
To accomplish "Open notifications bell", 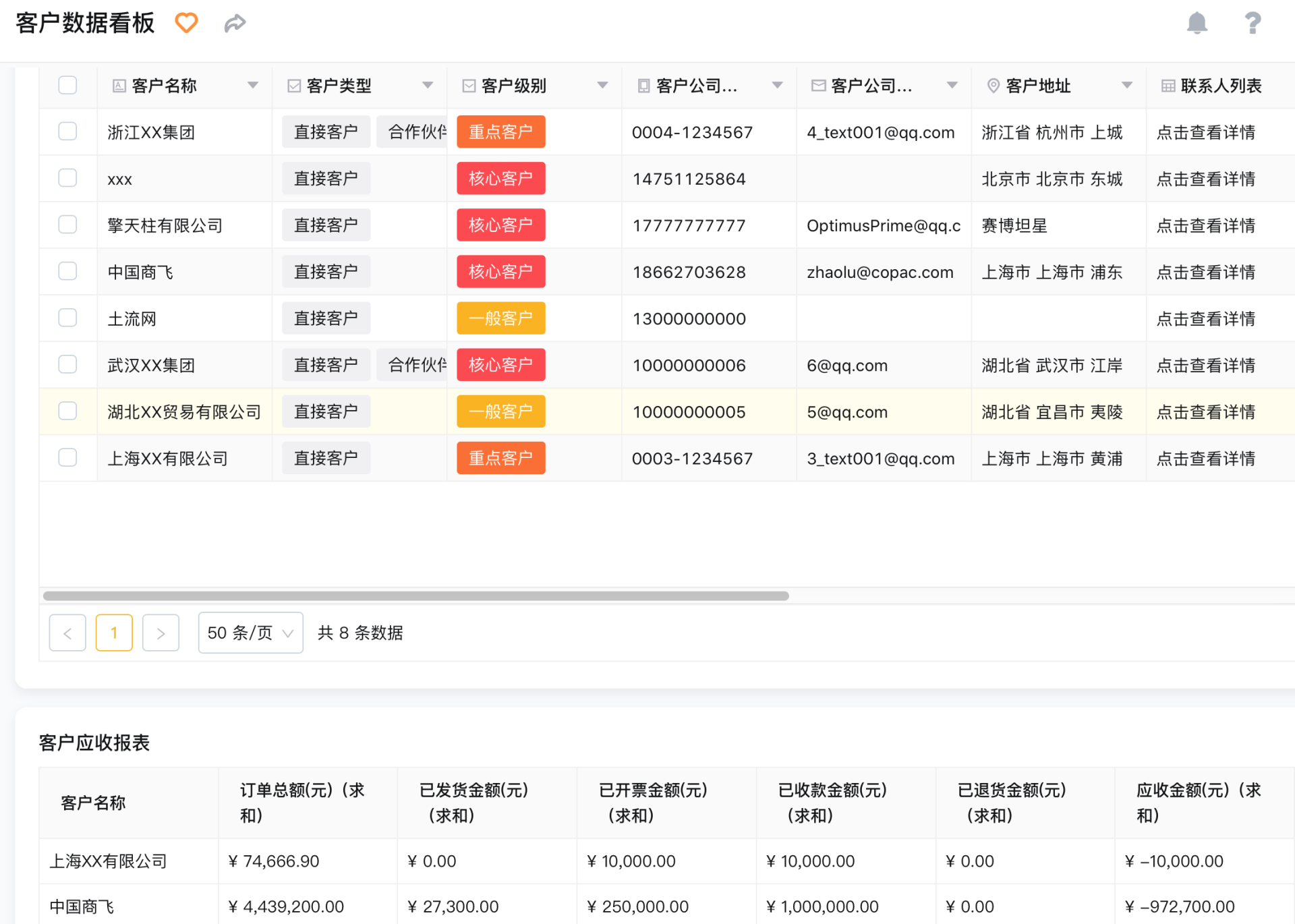I will click(x=1197, y=23).
